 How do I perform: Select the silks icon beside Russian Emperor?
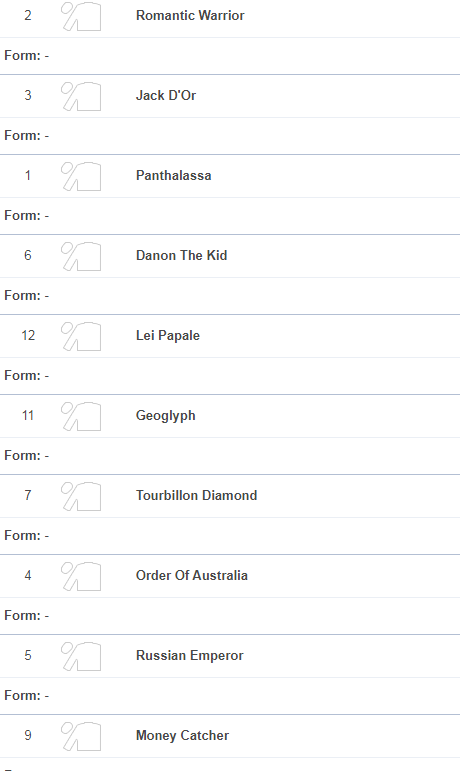[81, 656]
